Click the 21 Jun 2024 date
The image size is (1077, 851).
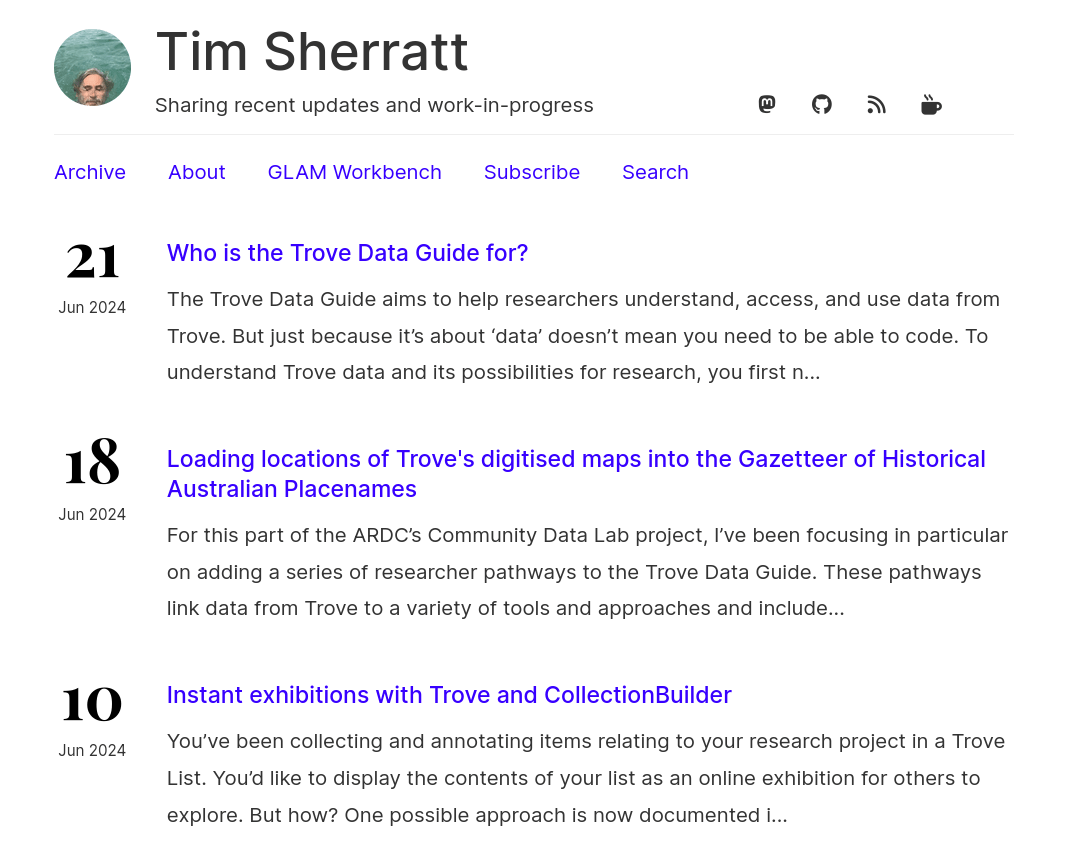[92, 278]
